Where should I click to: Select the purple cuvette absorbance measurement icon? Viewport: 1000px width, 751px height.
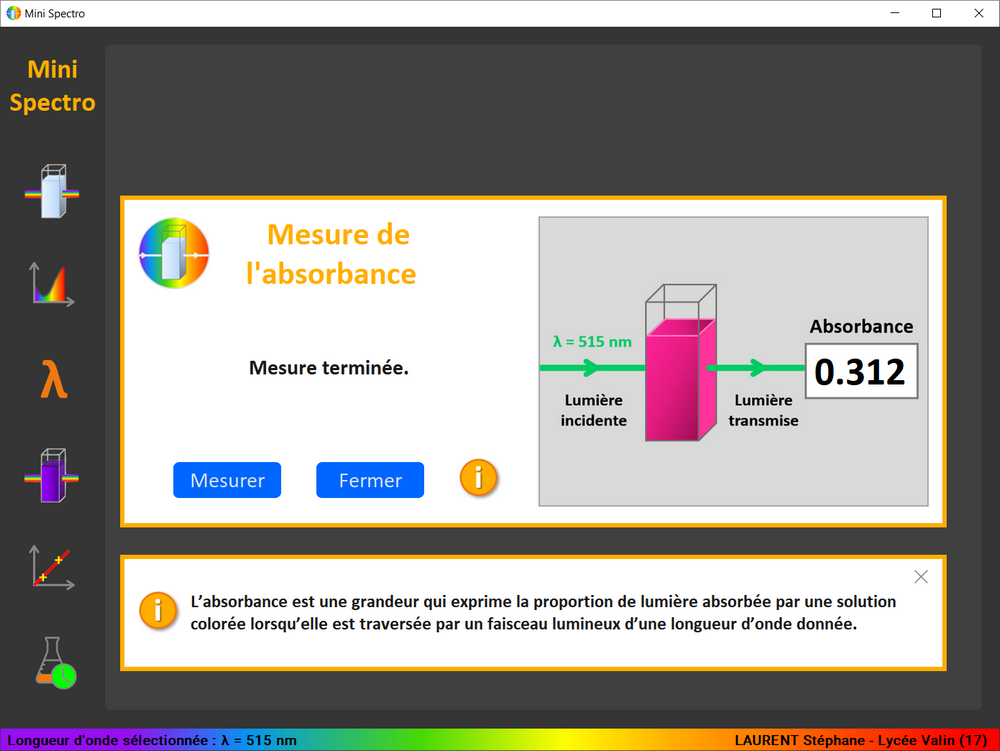(52, 476)
